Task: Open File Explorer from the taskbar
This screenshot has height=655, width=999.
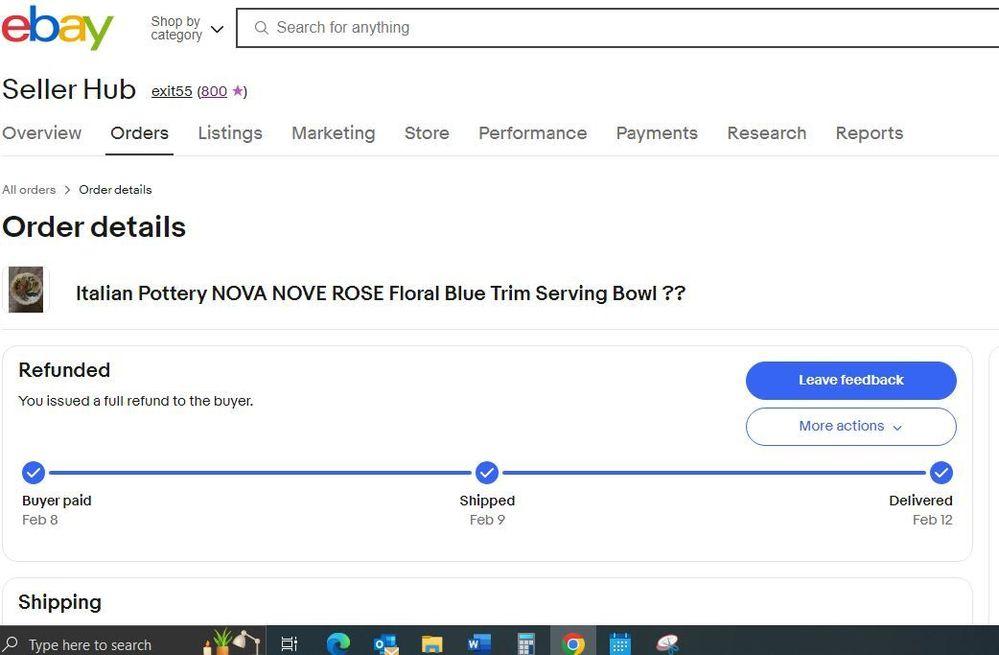Action: pyautogui.click(x=432, y=644)
